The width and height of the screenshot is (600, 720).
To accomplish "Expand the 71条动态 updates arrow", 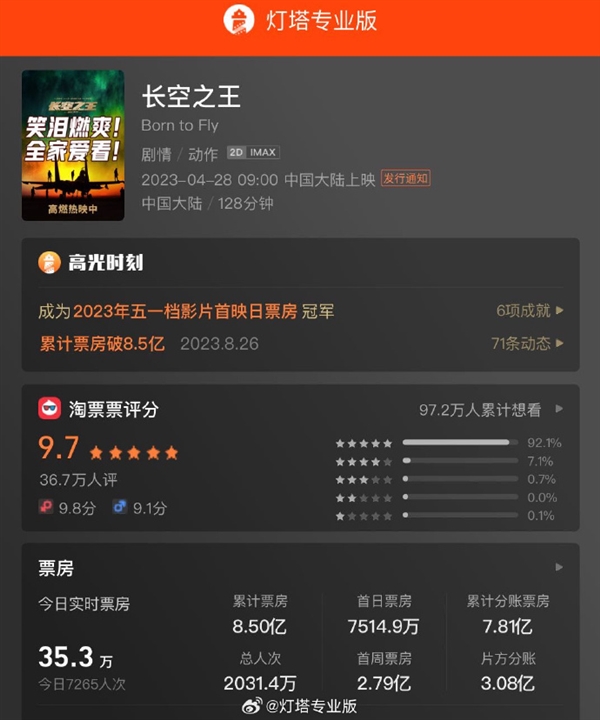I will coord(560,343).
